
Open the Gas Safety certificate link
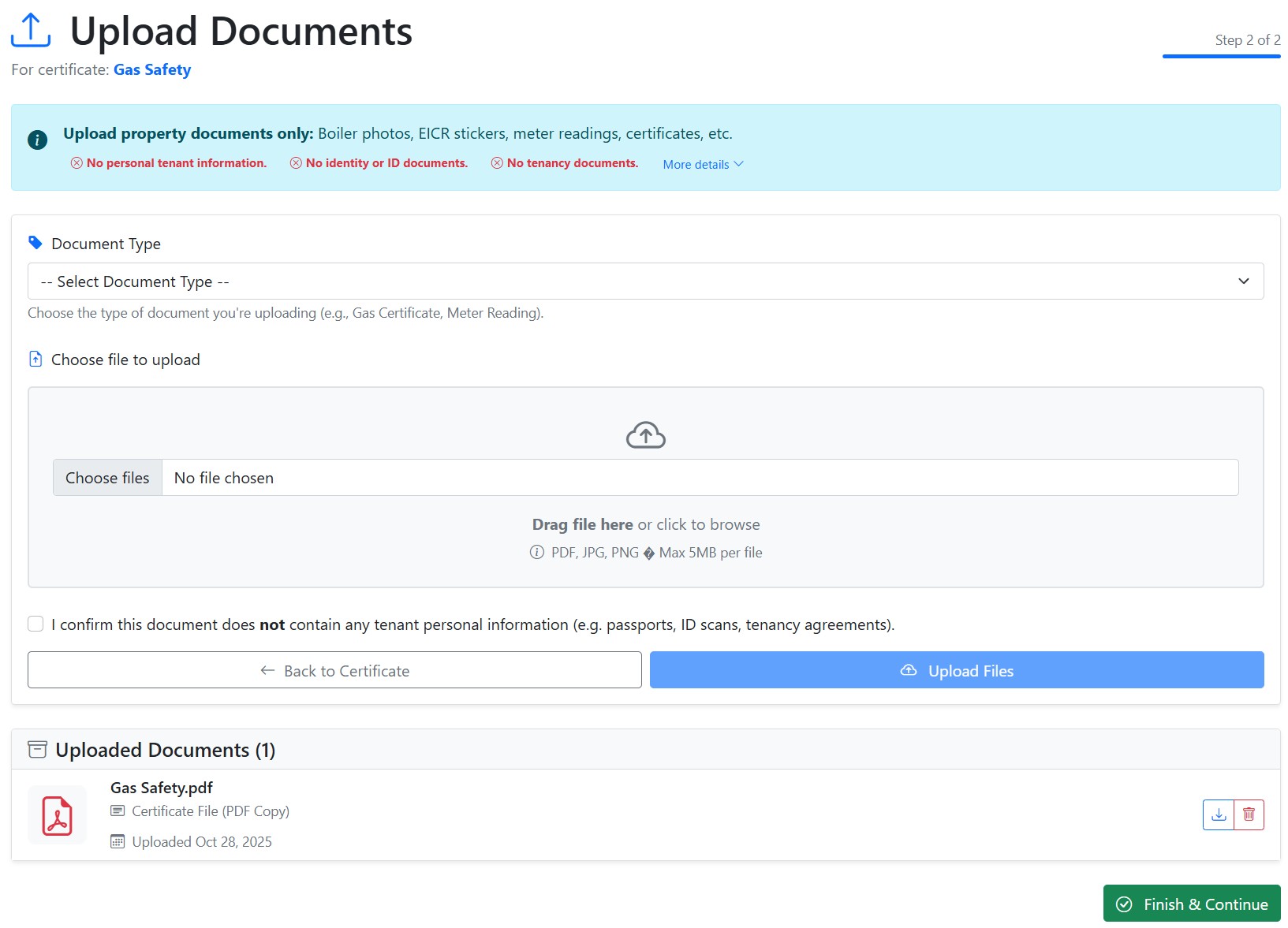click(x=151, y=69)
